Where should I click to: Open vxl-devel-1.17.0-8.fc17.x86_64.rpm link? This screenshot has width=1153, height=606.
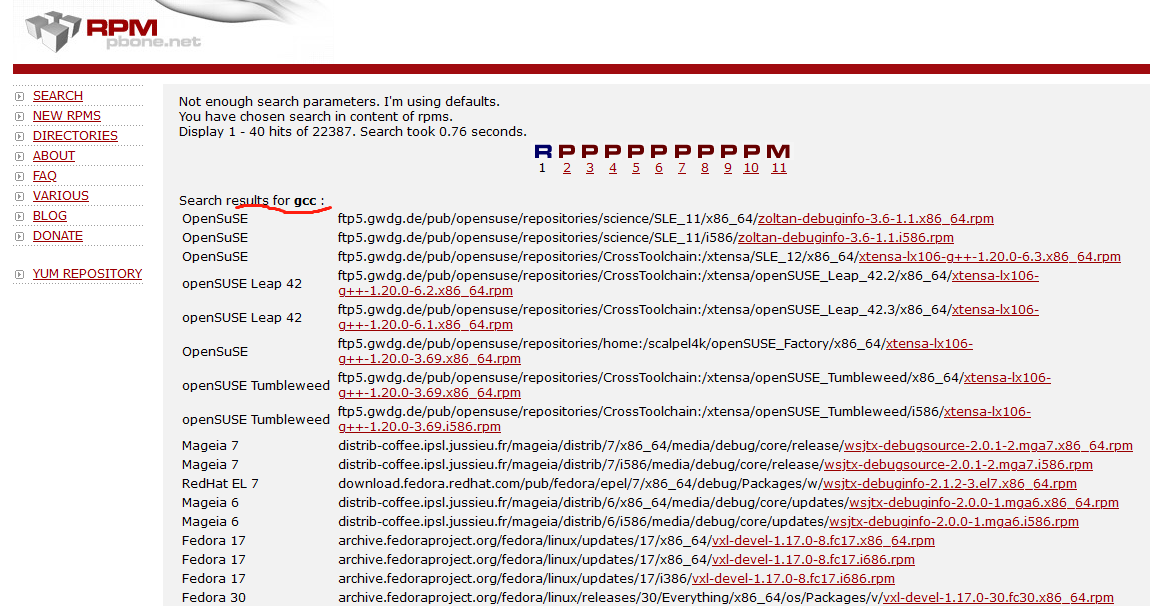coord(823,541)
